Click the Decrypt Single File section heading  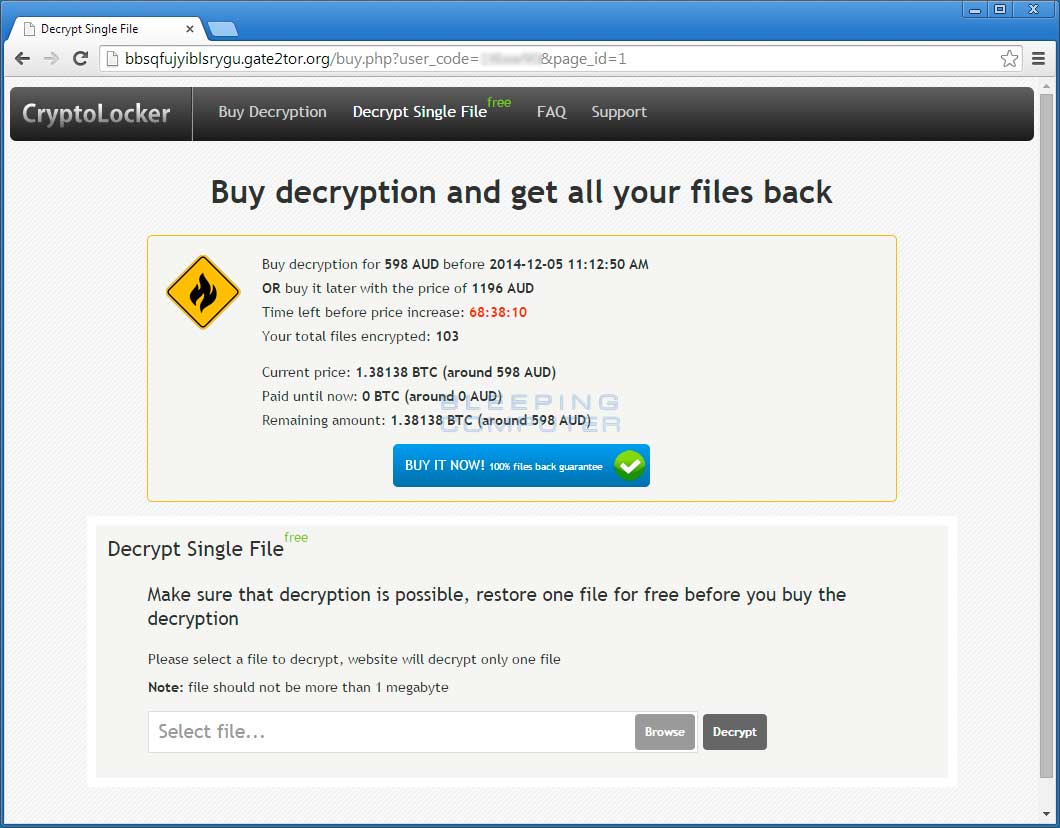coord(195,549)
